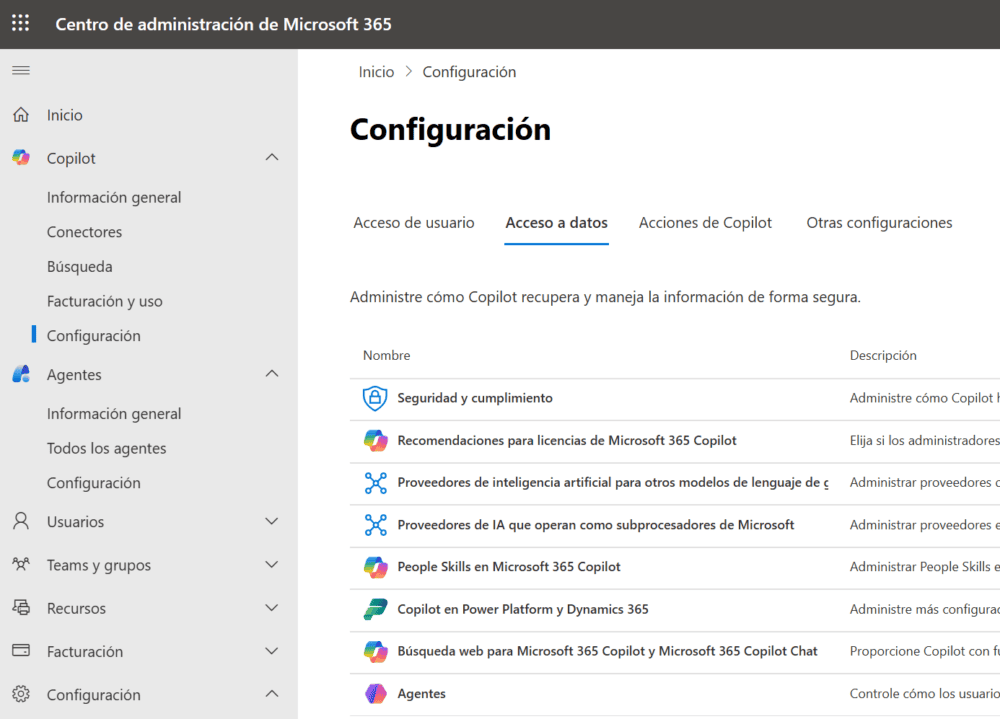Switch to the Acceso de usuario tab
This screenshot has width=1000, height=719.
[x=414, y=222]
